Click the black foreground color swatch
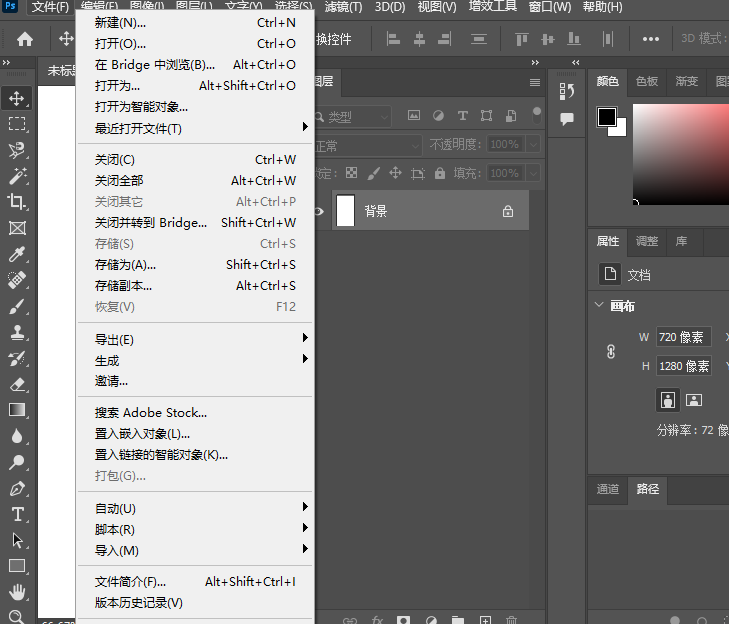 (606, 116)
